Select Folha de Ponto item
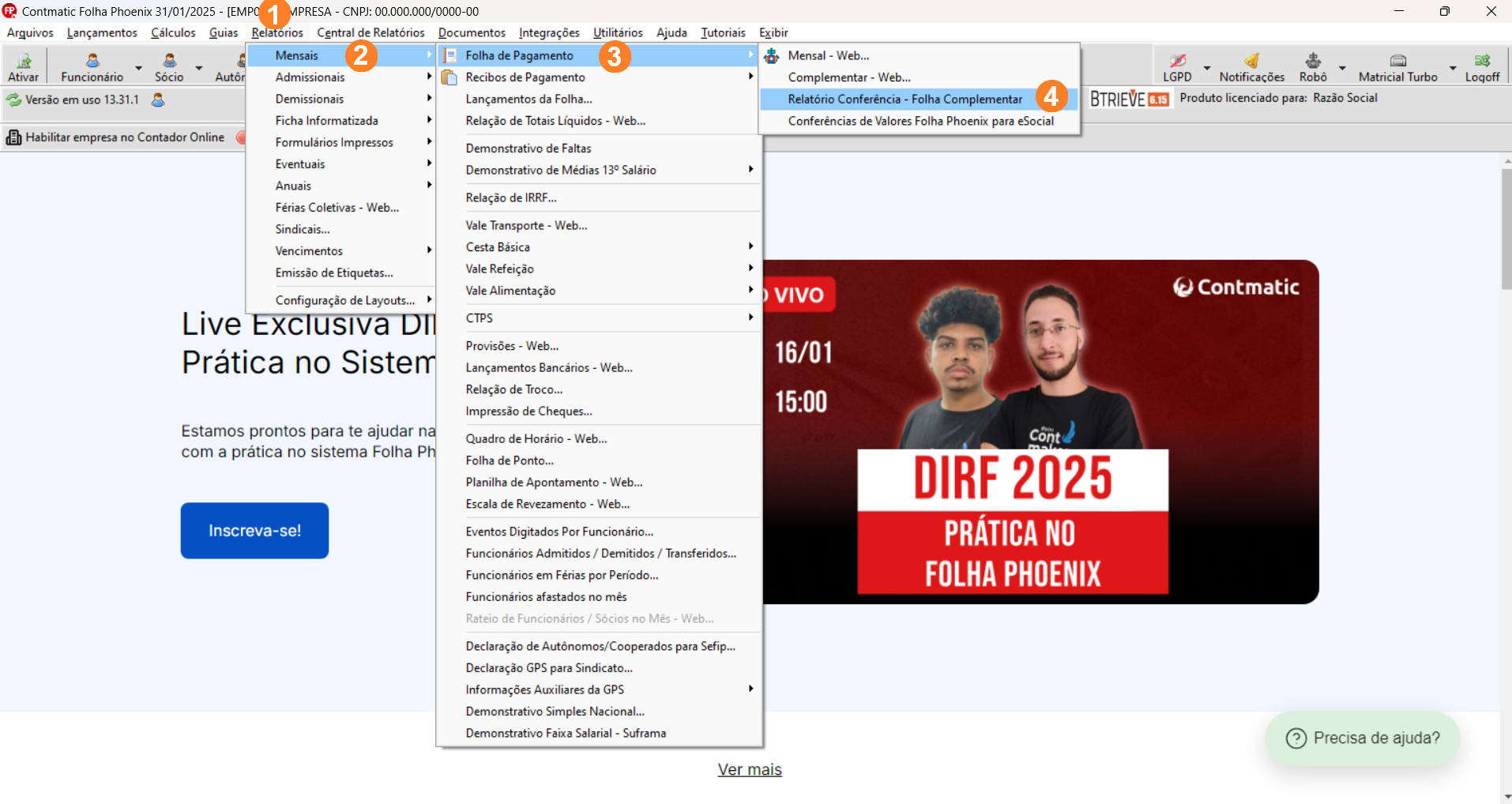 (600, 460)
